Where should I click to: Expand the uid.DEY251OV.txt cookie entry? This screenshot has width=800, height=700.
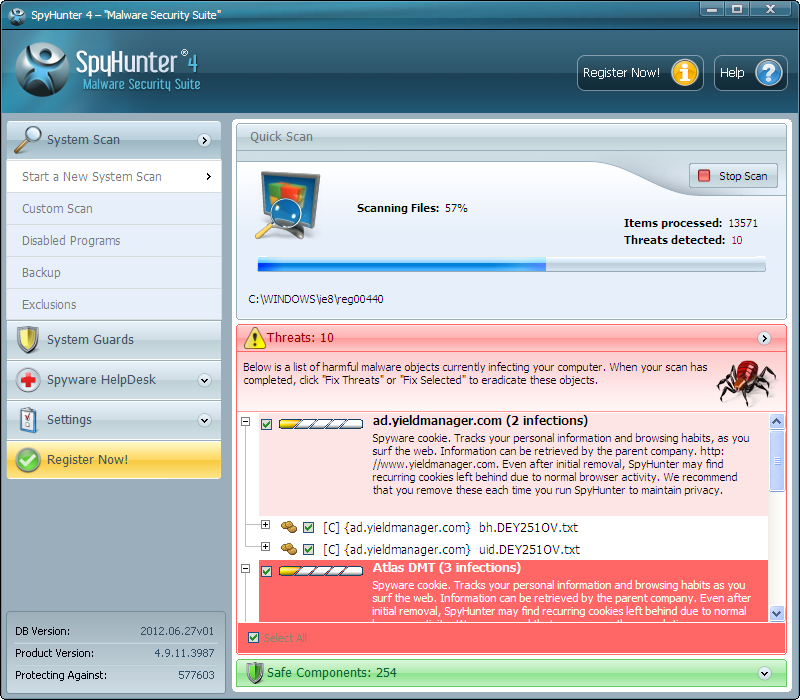point(265,547)
